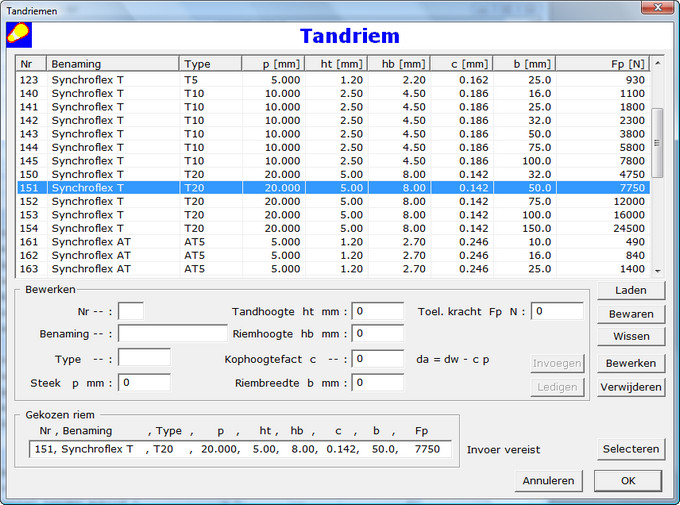This screenshot has height=505, width=680.
Task: Select belt row number 152
Action: 333,201
